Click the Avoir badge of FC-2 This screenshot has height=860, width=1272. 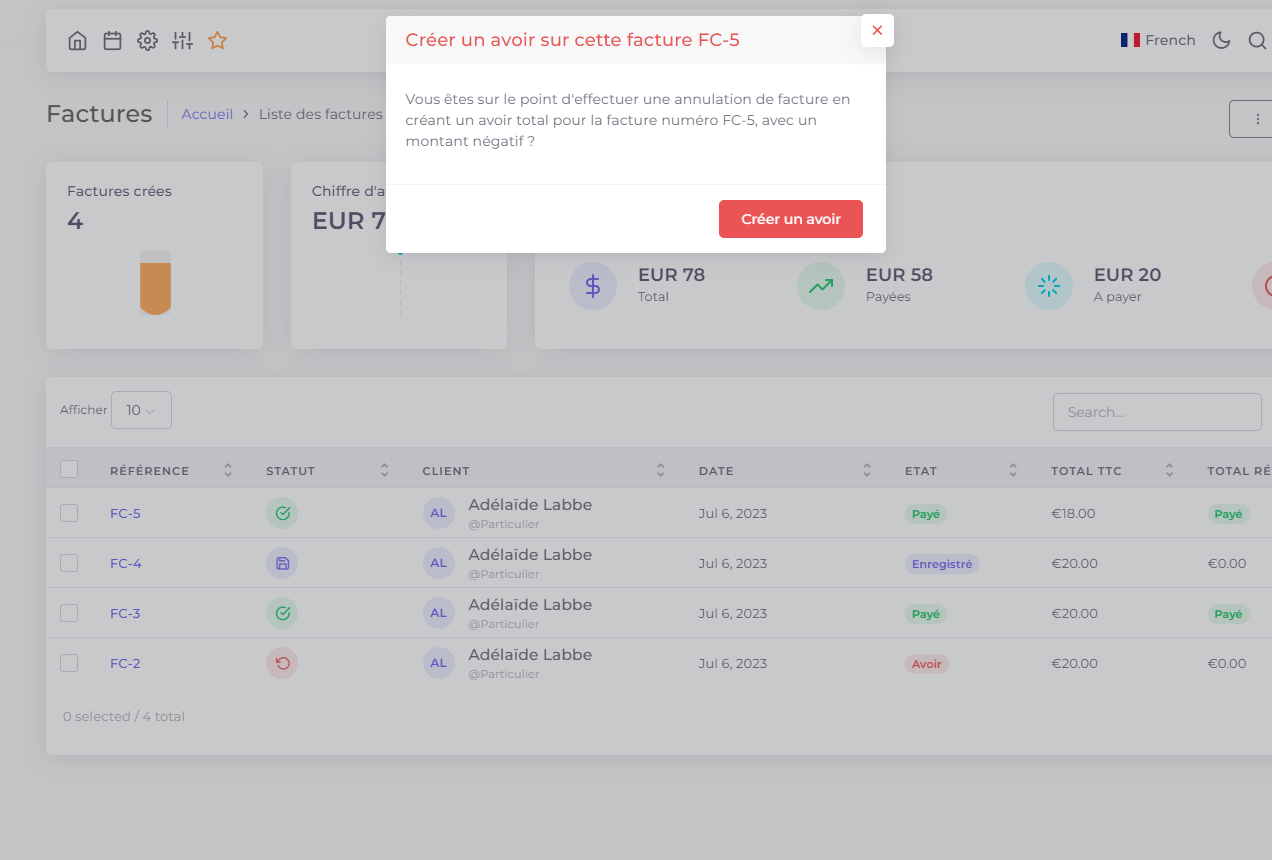click(927, 664)
